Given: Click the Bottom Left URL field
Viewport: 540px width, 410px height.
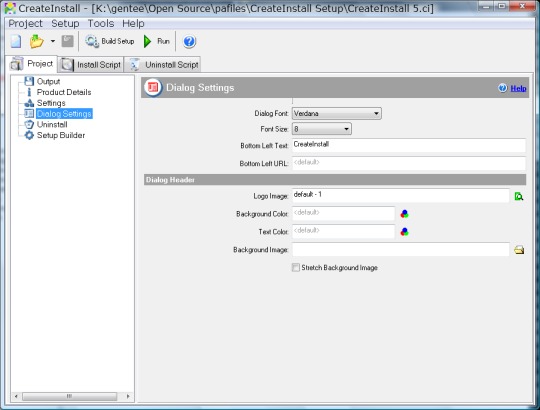Looking at the screenshot, I should 409,163.
